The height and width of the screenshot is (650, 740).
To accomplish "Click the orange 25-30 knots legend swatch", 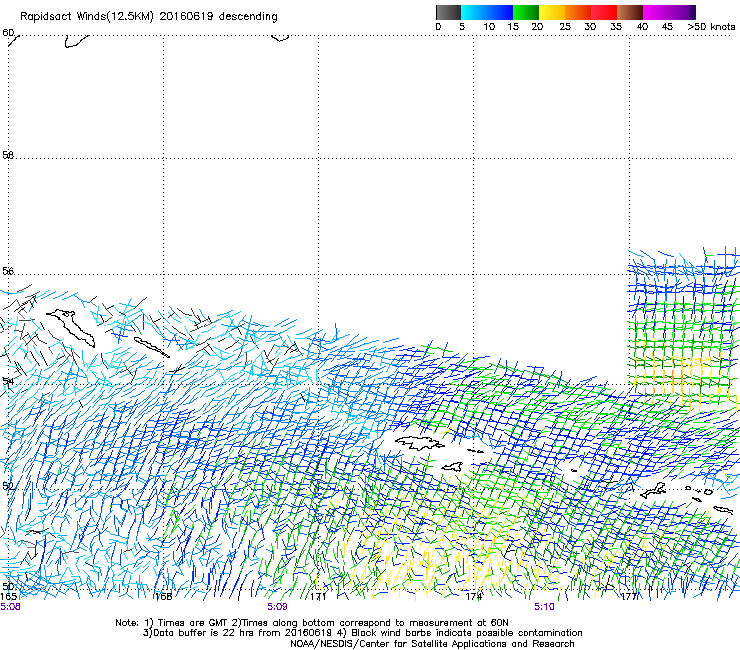I will coord(578,12).
